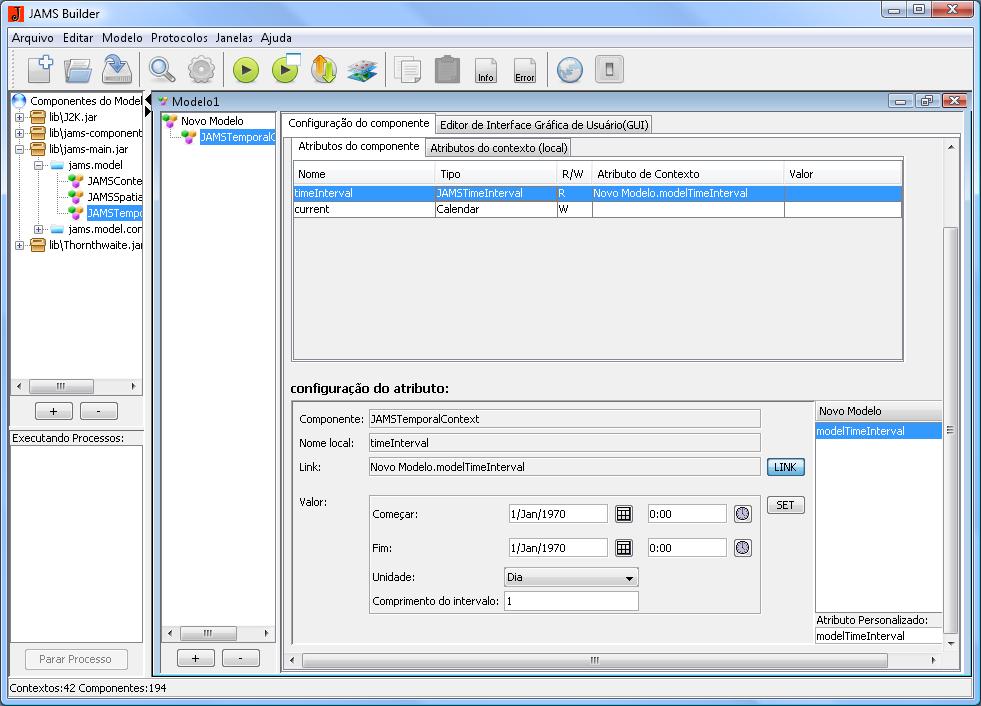This screenshot has height=706, width=981.
Task: Click the Open Model folder icon
Action: tap(78, 70)
